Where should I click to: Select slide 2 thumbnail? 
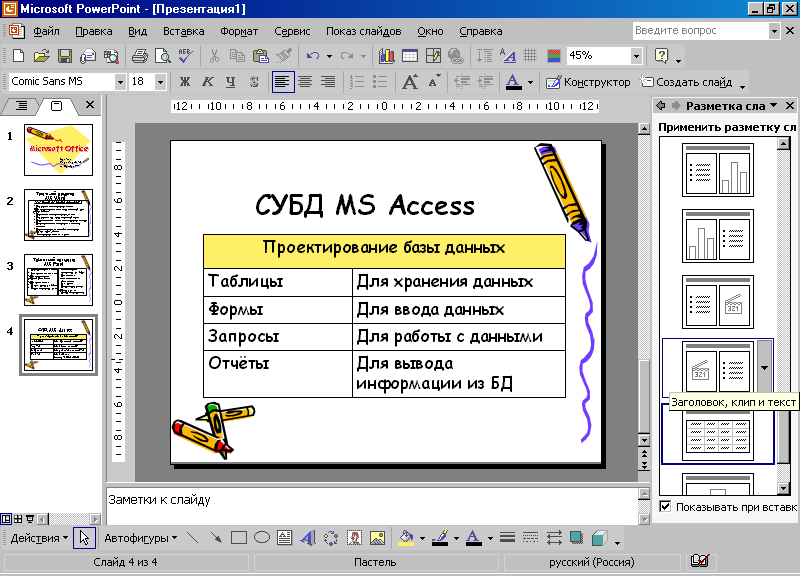click(59, 215)
